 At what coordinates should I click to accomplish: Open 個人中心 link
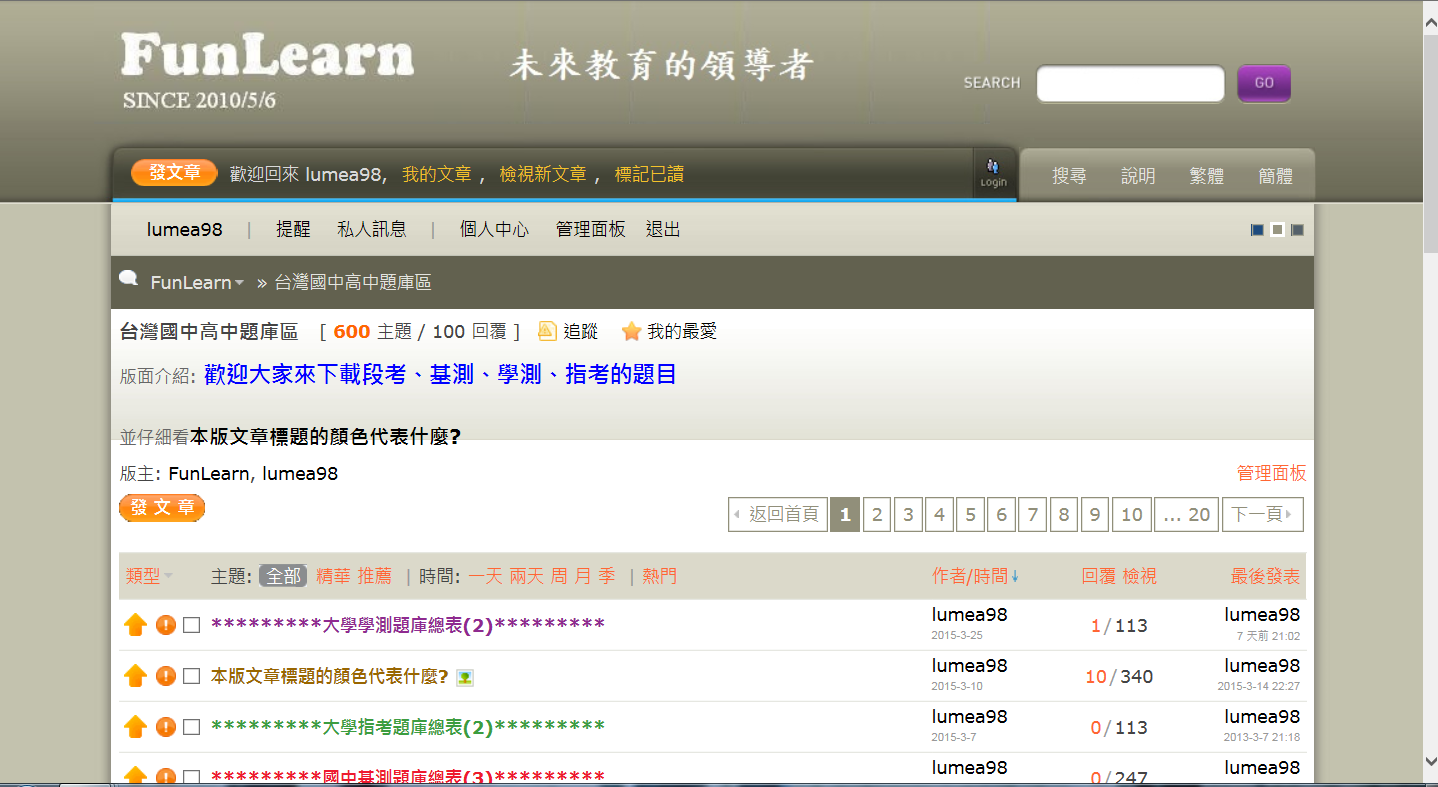click(494, 229)
